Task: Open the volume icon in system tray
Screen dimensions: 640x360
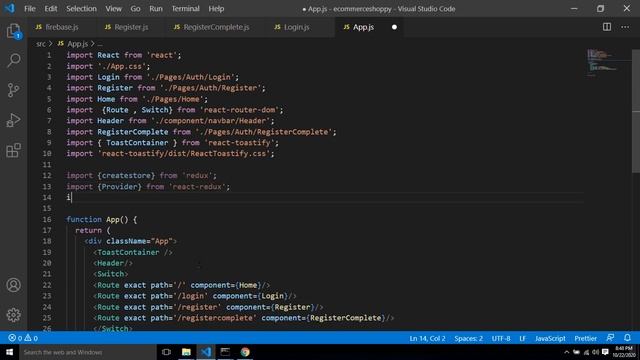Action: 596,352
